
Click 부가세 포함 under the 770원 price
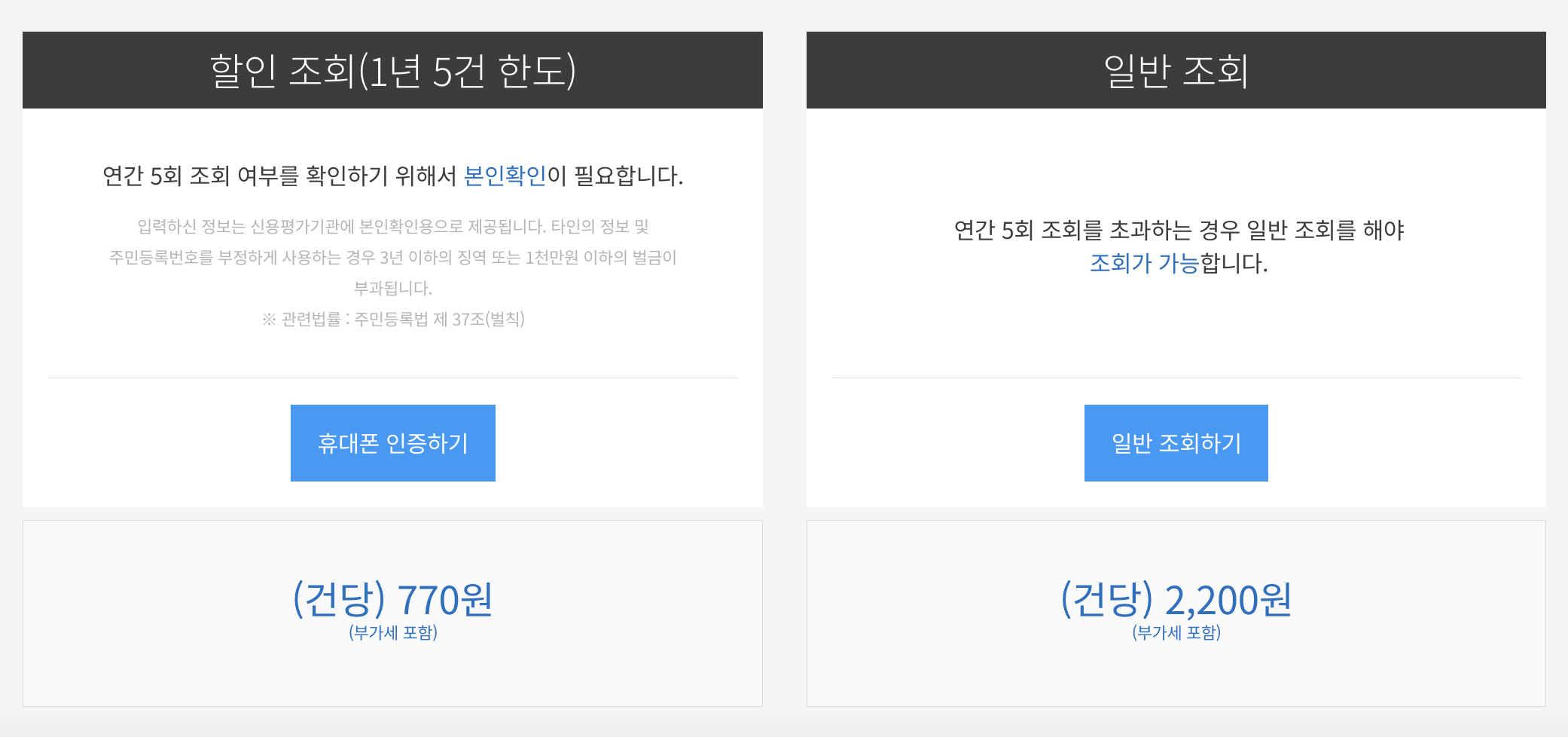click(392, 633)
